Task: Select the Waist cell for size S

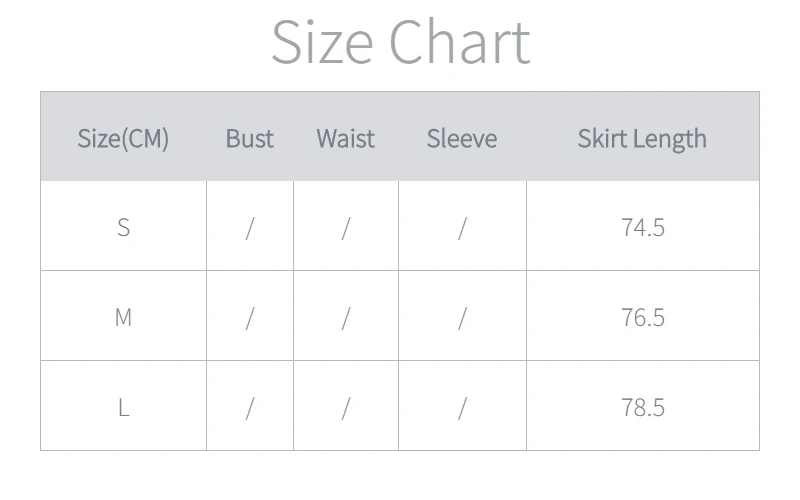Action: click(345, 228)
